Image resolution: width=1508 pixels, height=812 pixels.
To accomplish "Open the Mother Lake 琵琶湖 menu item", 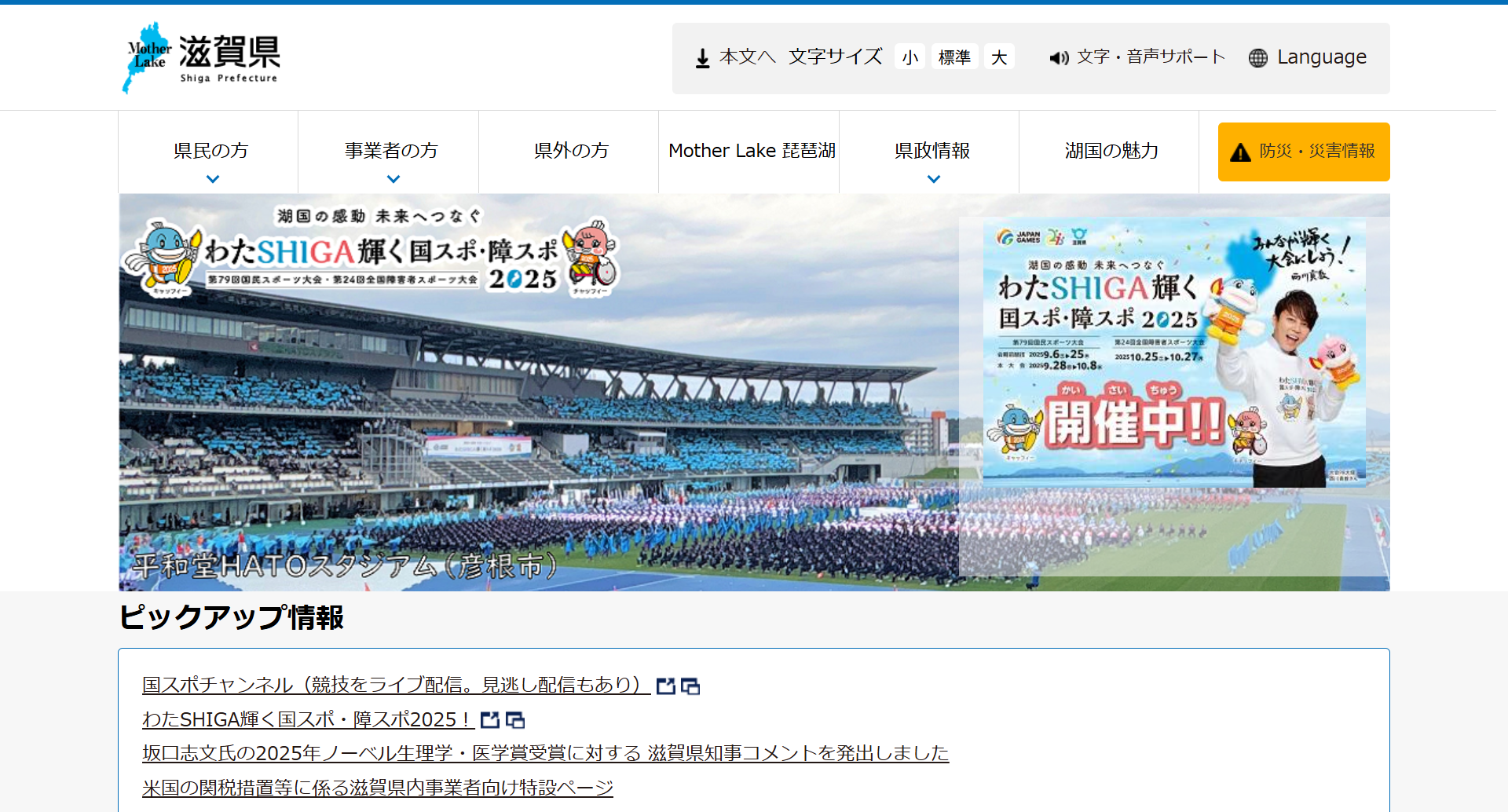I will point(751,151).
